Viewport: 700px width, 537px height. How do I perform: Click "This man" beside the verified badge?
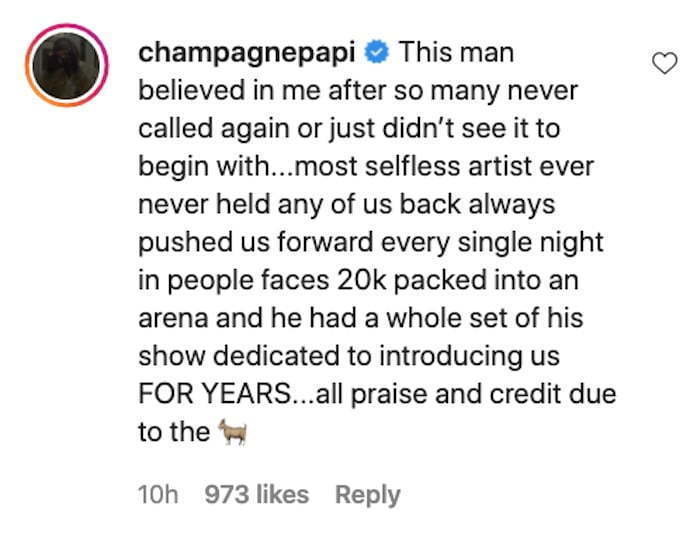coord(456,52)
